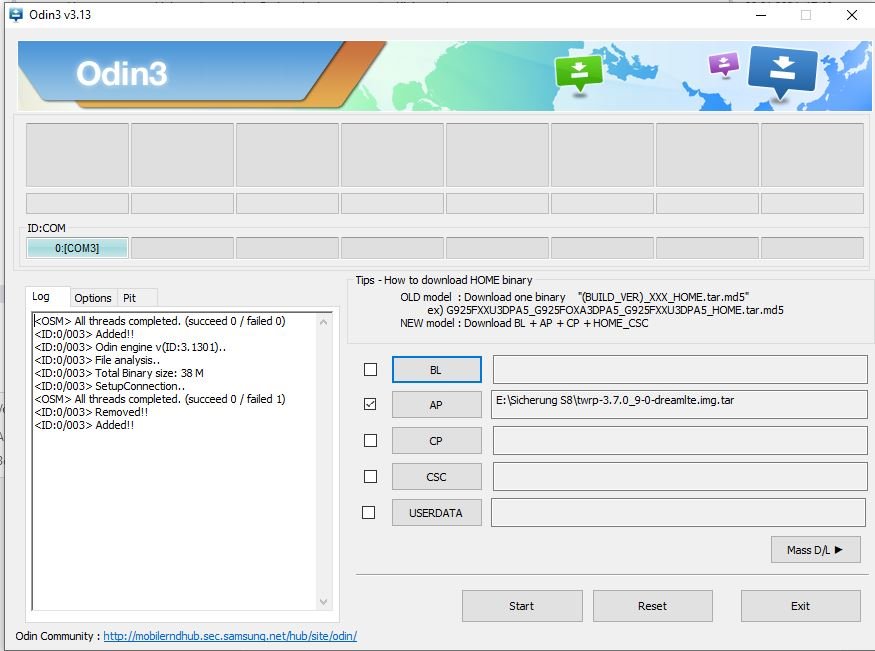This screenshot has width=875, height=651.
Task: Open the Odin Community samsung.net link
Action: click(229, 636)
